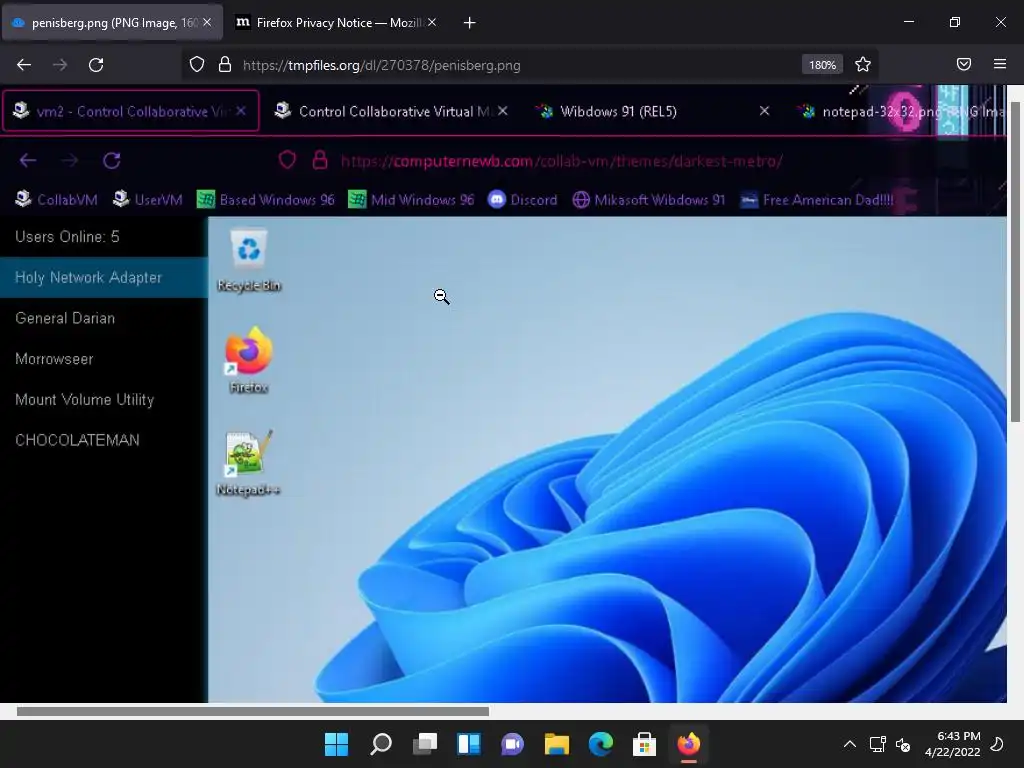Save the page to Pocket
The height and width of the screenshot is (768, 1024).
(x=963, y=64)
